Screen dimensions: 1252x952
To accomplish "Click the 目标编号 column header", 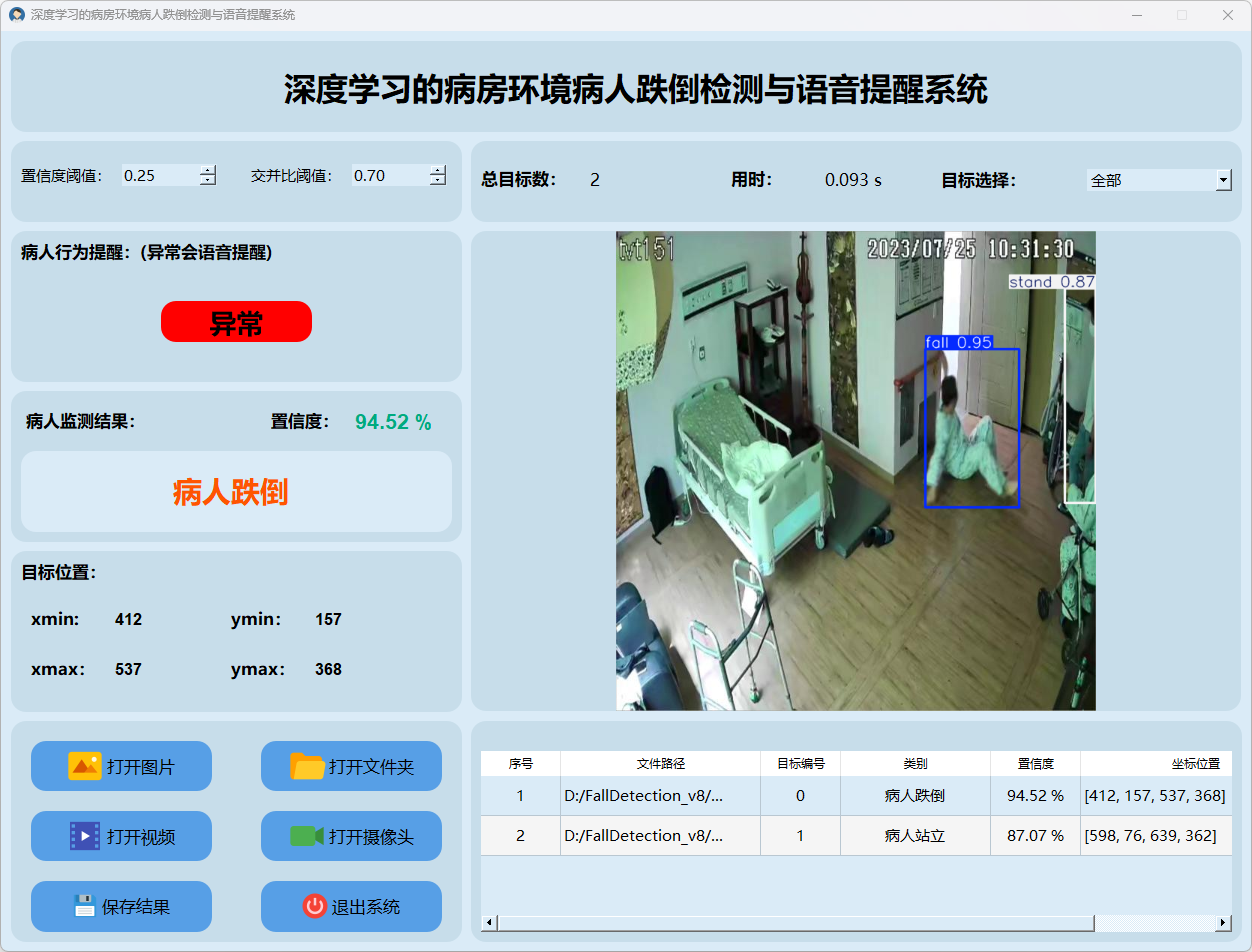I will pos(800,763).
